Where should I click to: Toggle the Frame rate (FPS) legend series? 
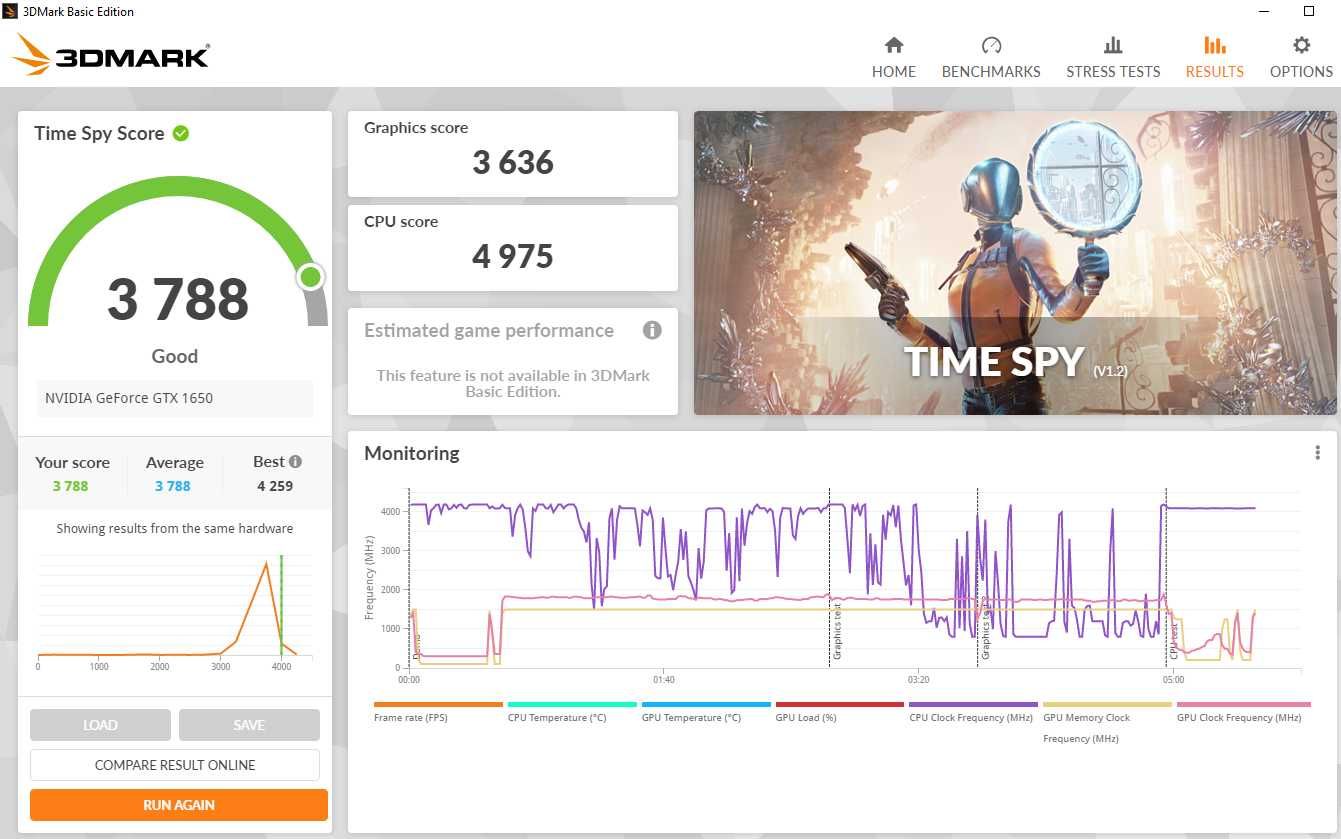438,712
